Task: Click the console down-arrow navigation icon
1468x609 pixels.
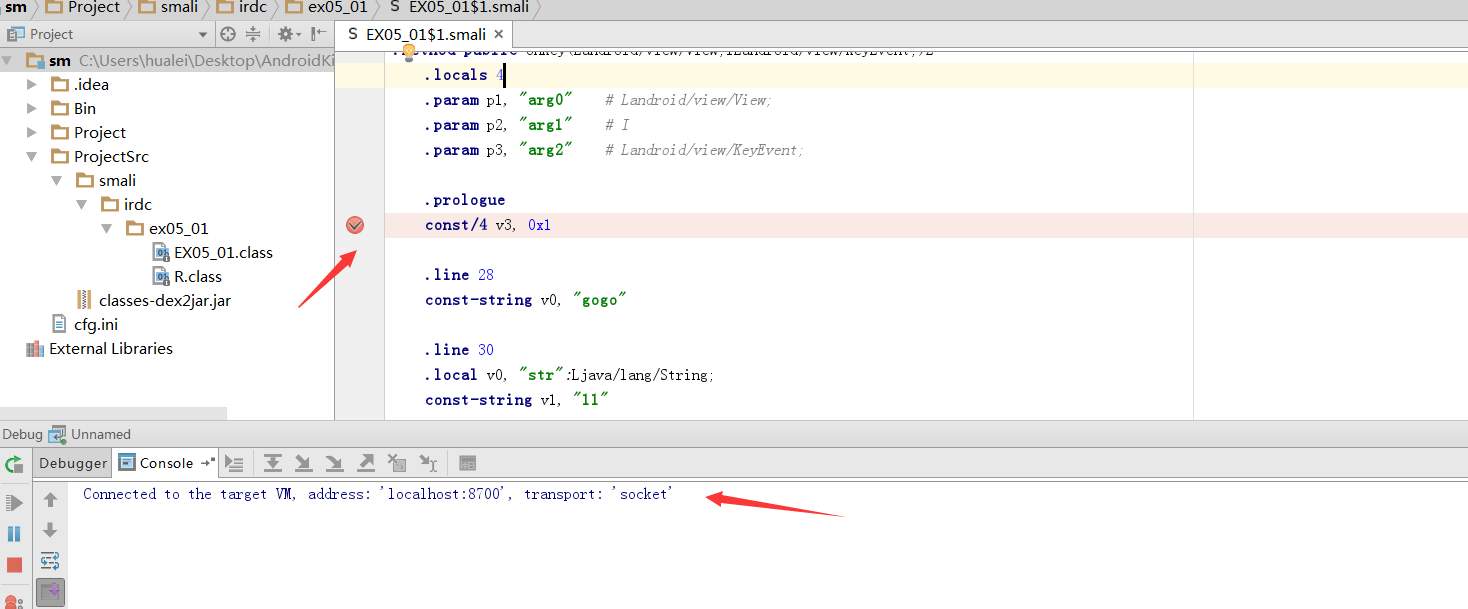Action: [x=50, y=530]
